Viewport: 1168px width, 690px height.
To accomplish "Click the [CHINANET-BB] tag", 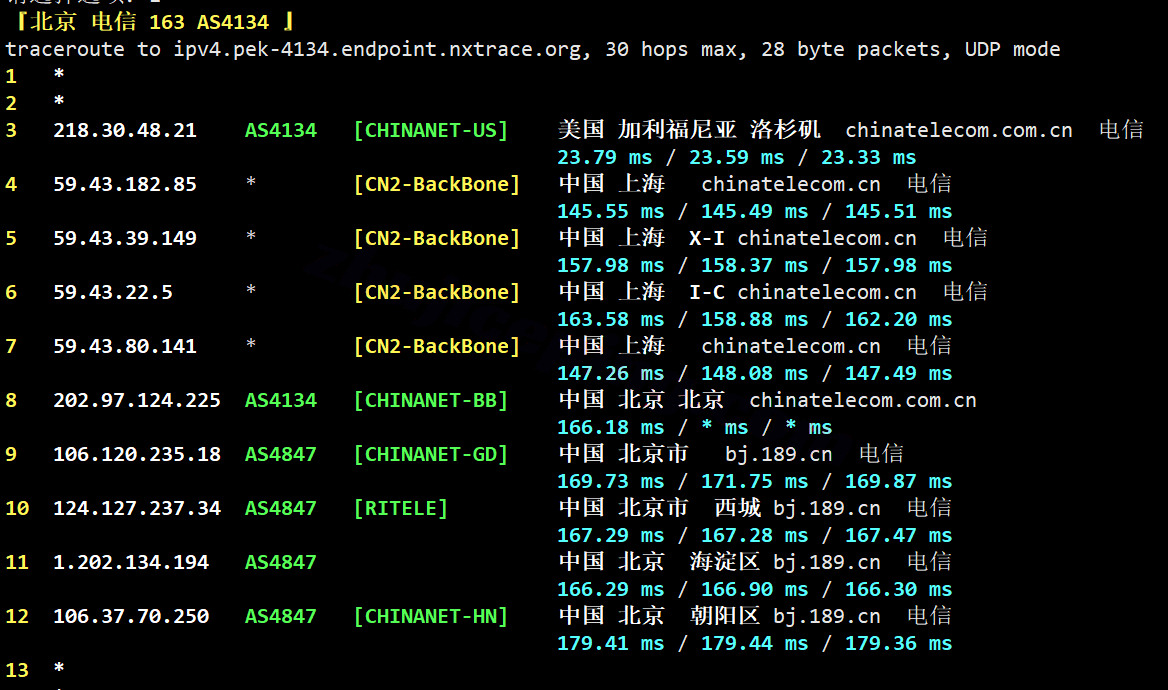I will click(x=431, y=400).
